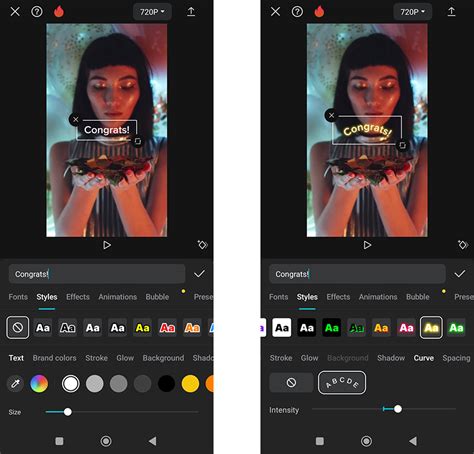The width and height of the screenshot is (474, 454).
Task: Open 720P resolution dropdown in left screen
Action: point(152,12)
